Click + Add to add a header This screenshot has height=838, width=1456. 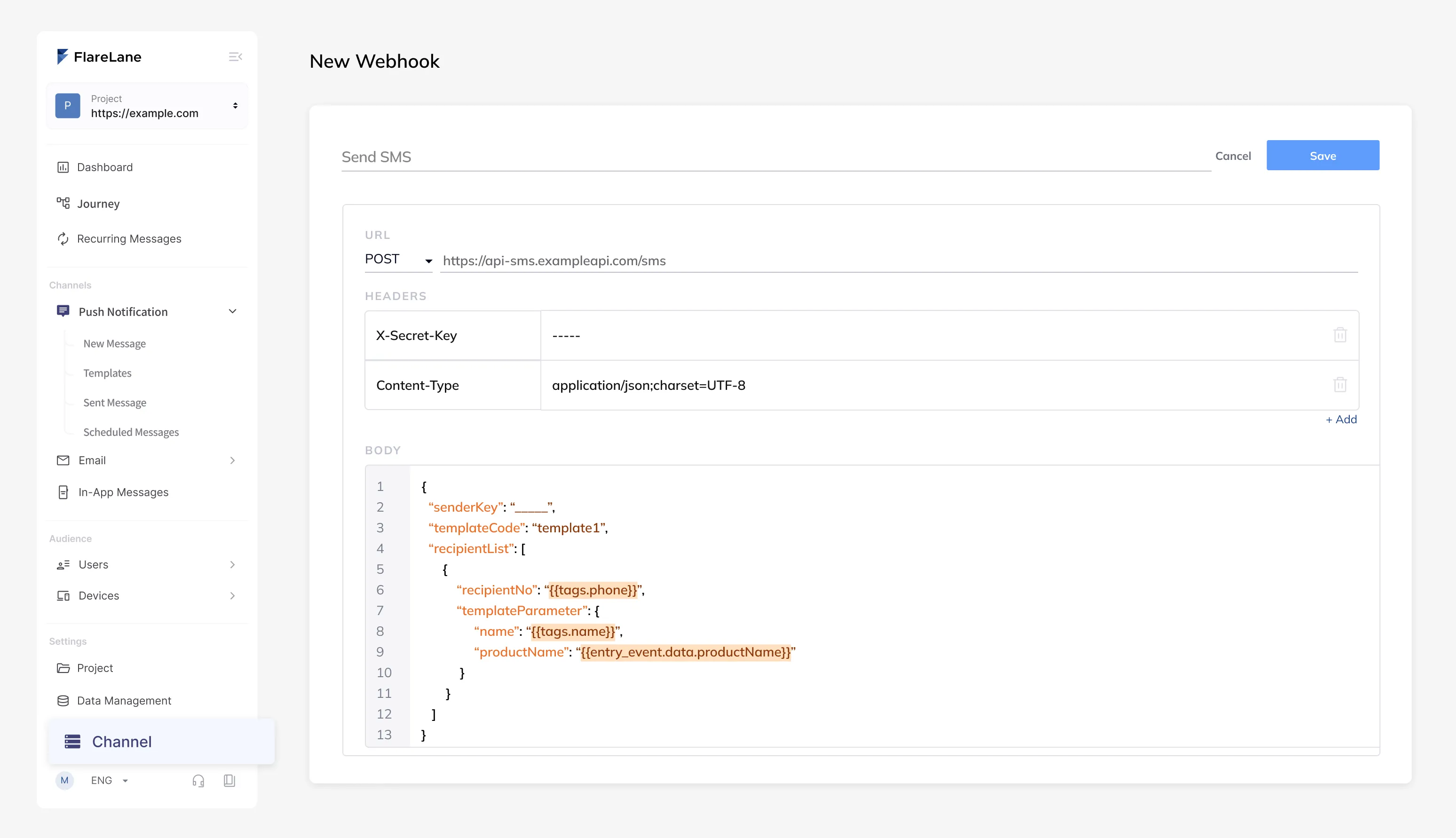pyautogui.click(x=1341, y=419)
